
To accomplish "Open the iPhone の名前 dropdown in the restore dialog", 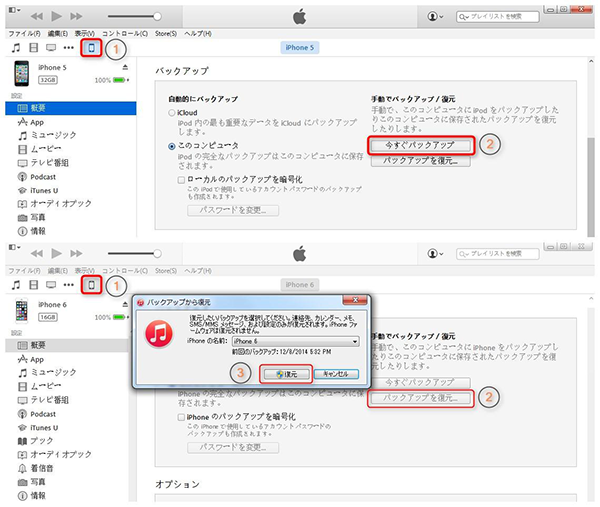I will point(305,341).
